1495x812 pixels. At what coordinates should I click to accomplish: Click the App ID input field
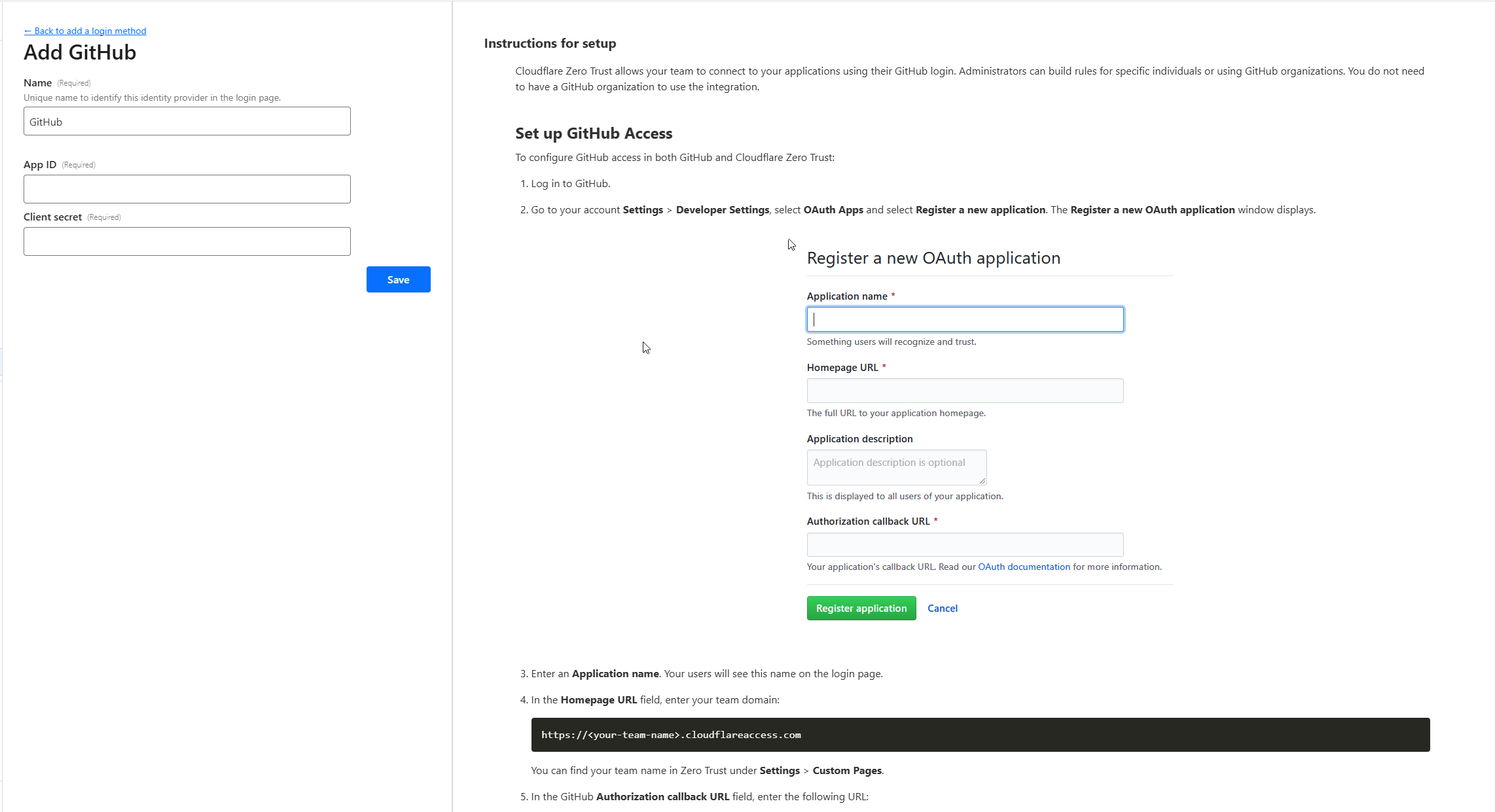(x=187, y=189)
